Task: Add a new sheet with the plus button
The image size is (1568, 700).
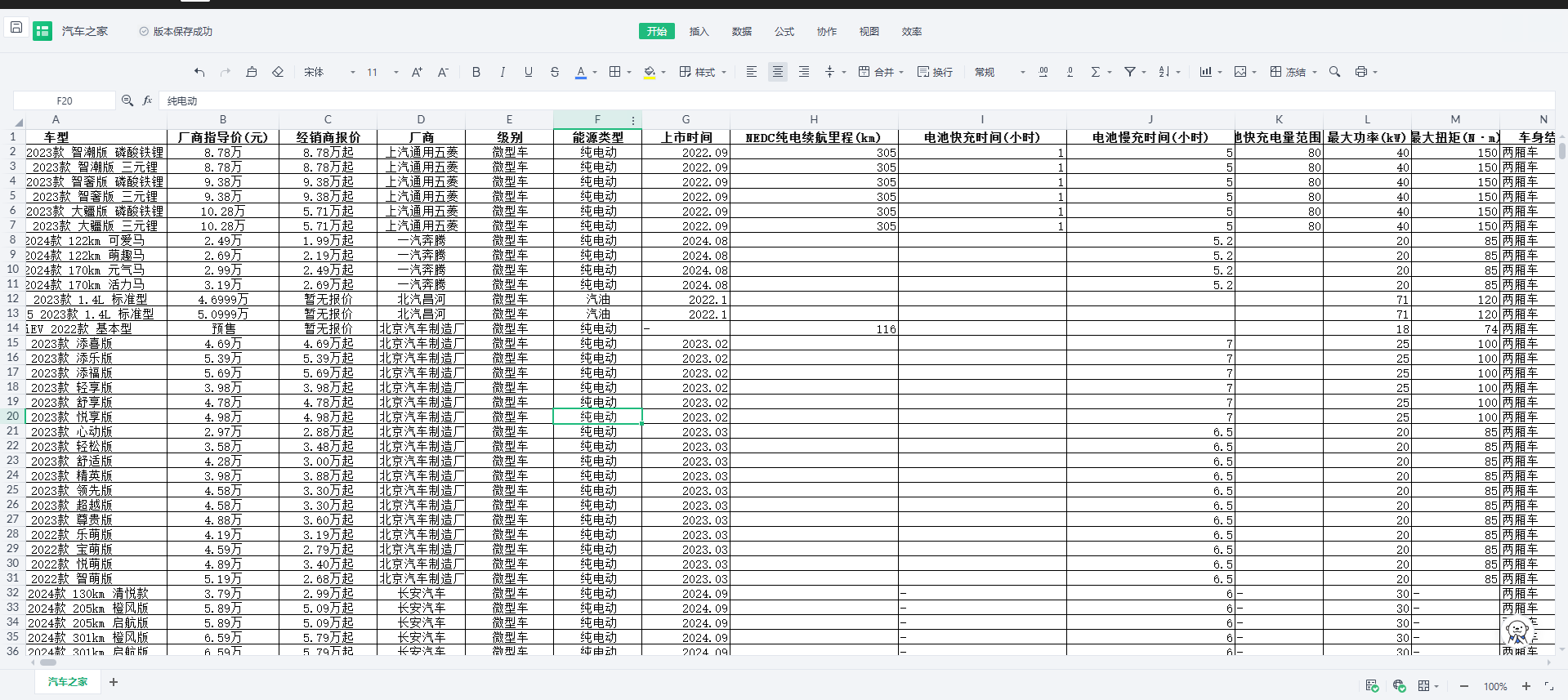Action: [114, 681]
